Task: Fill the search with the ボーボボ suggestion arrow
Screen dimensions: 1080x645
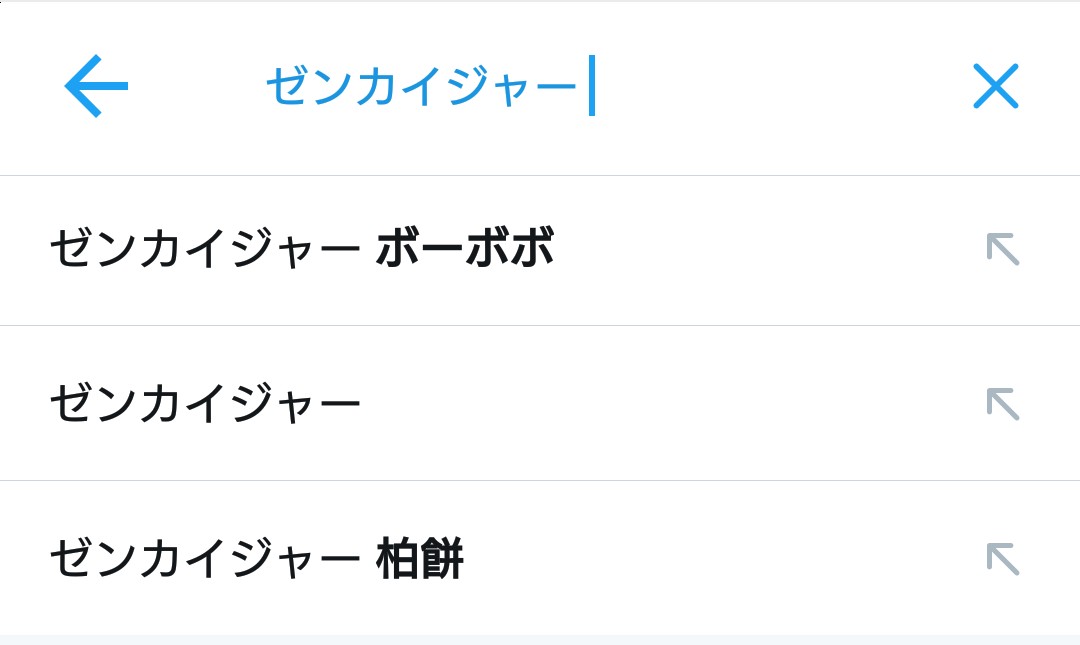Action: click(x=1002, y=249)
